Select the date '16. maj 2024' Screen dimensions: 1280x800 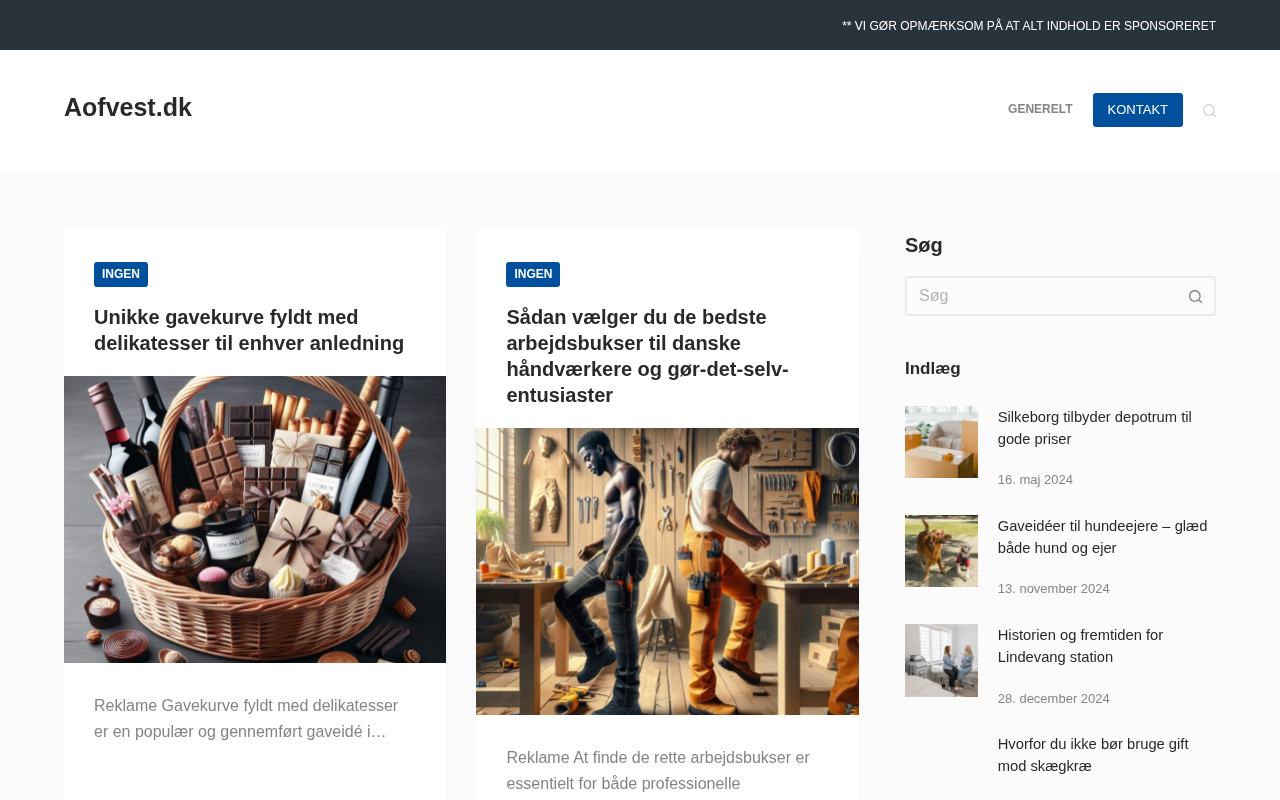pos(1035,480)
